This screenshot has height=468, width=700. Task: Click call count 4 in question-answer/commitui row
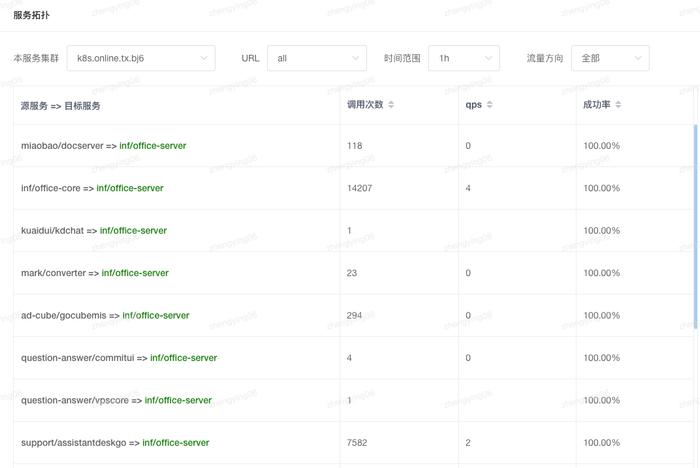click(349, 358)
